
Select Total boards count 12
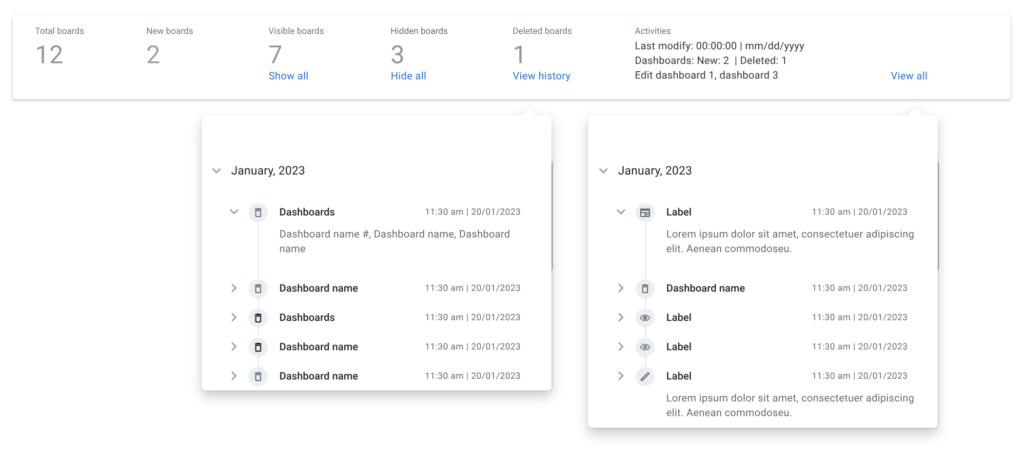pos(49,55)
